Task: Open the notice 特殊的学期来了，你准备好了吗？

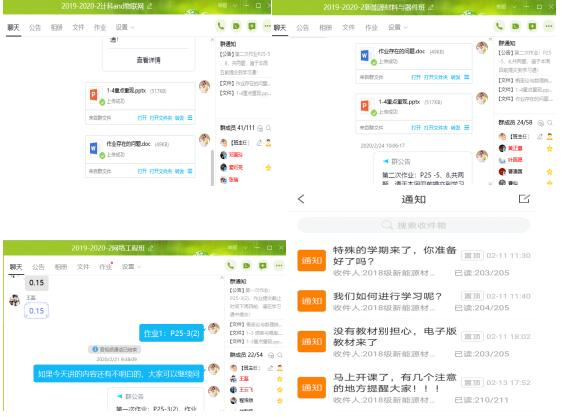Action: pyautogui.click(x=414, y=261)
